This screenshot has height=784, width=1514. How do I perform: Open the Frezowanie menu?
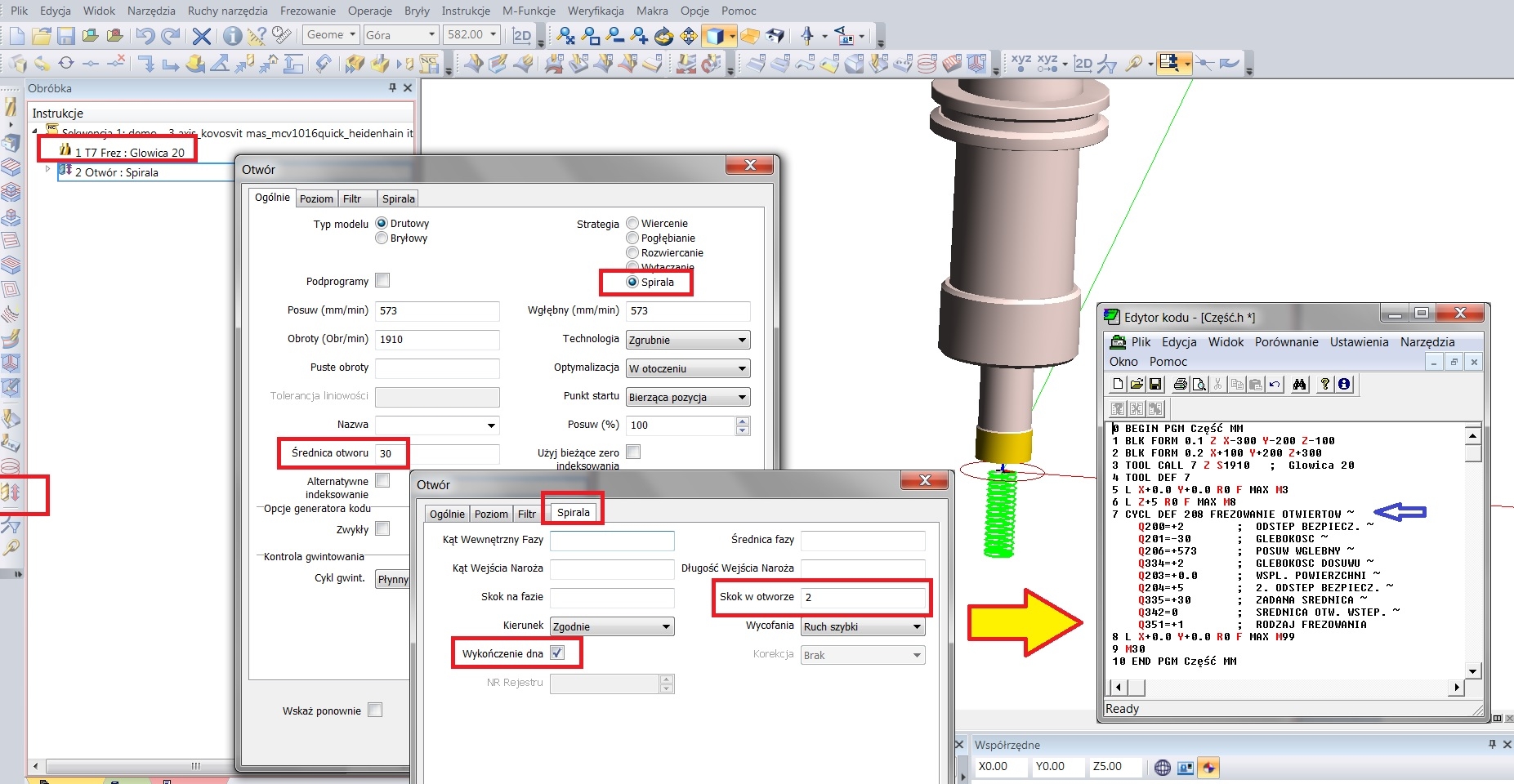point(308,11)
